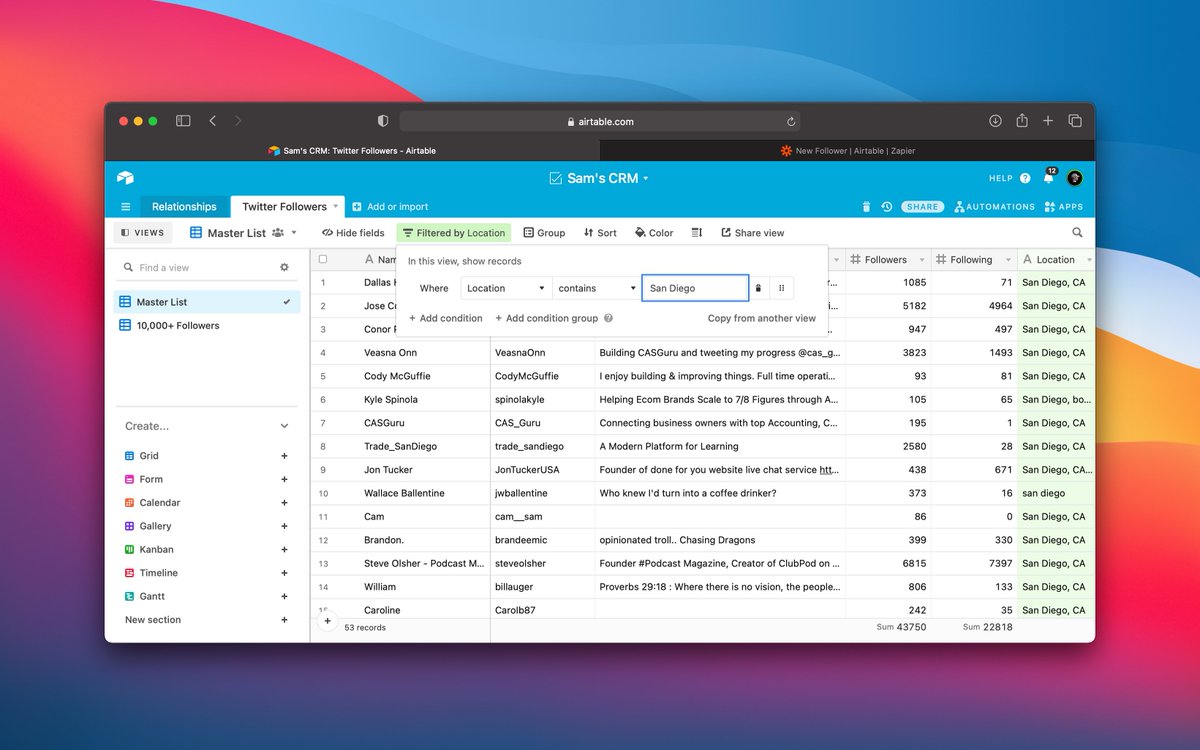Click plus next to Grid view

point(284,456)
